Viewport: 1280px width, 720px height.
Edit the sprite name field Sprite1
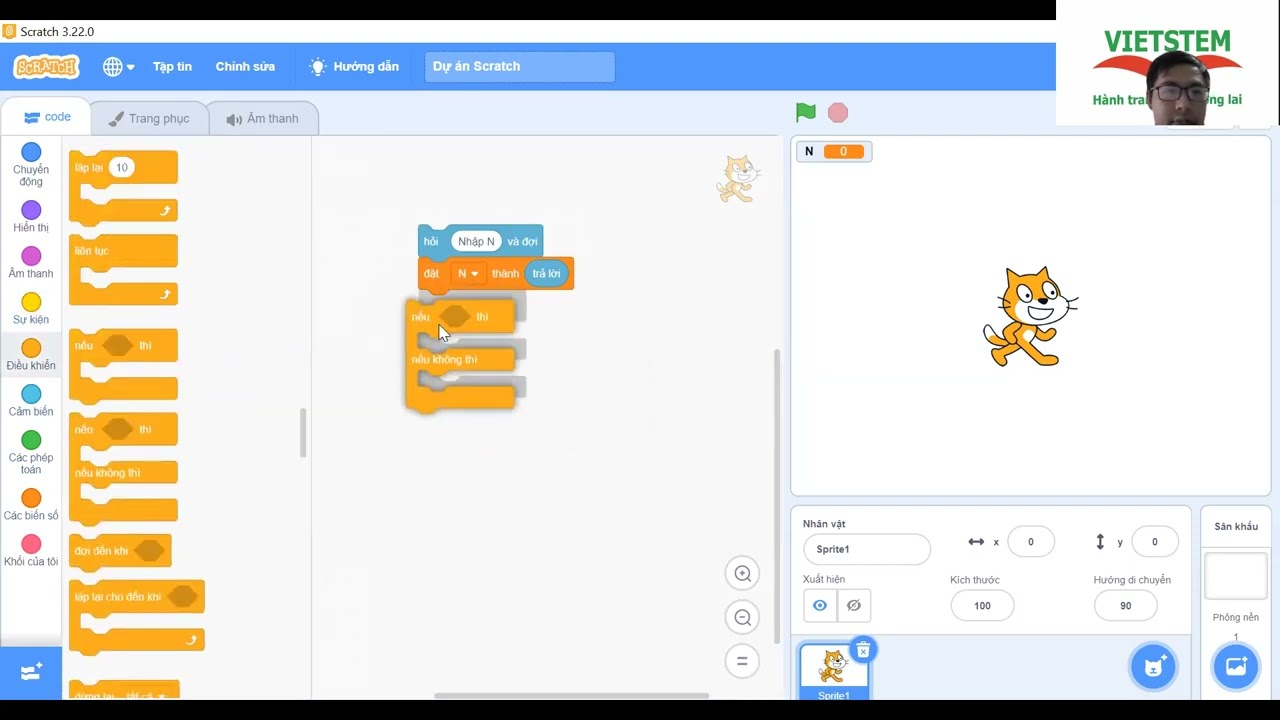point(866,549)
